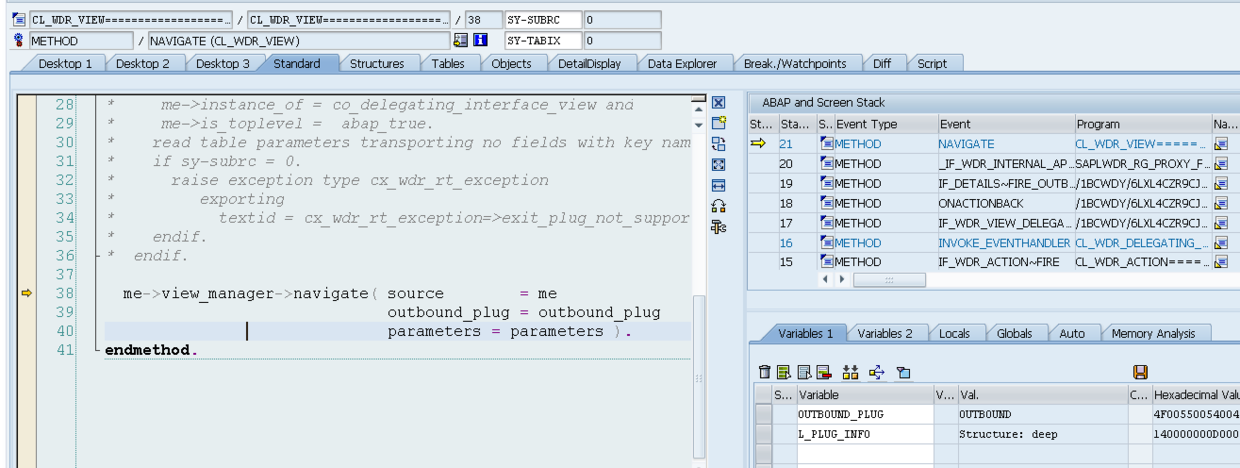The height and width of the screenshot is (468, 1240).
Task: Click the Event column header in stack
Action: point(1004,124)
